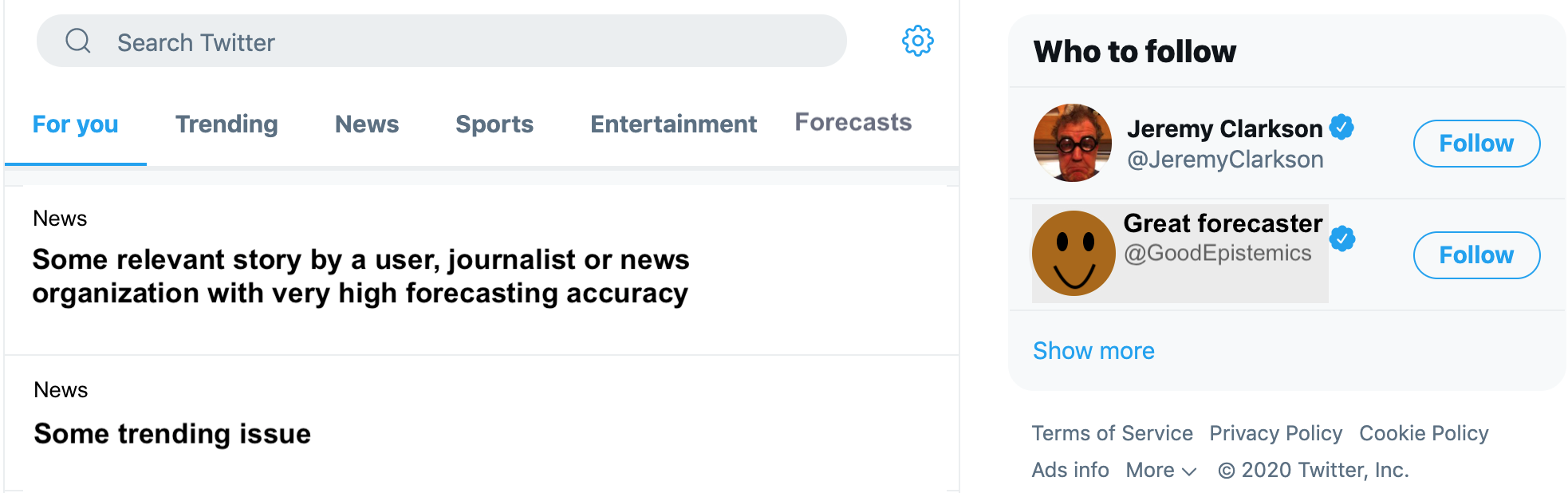This screenshot has width=1568, height=493.
Task: Open the Great forecaster smiley avatar
Action: 1074,253
